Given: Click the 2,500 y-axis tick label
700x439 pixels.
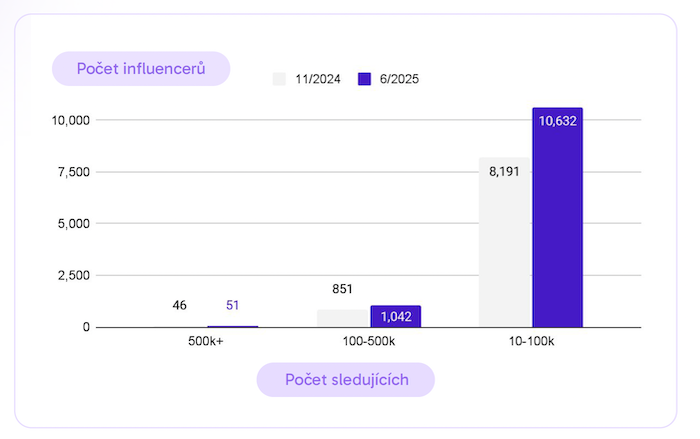Looking at the screenshot, I should 74,275.
